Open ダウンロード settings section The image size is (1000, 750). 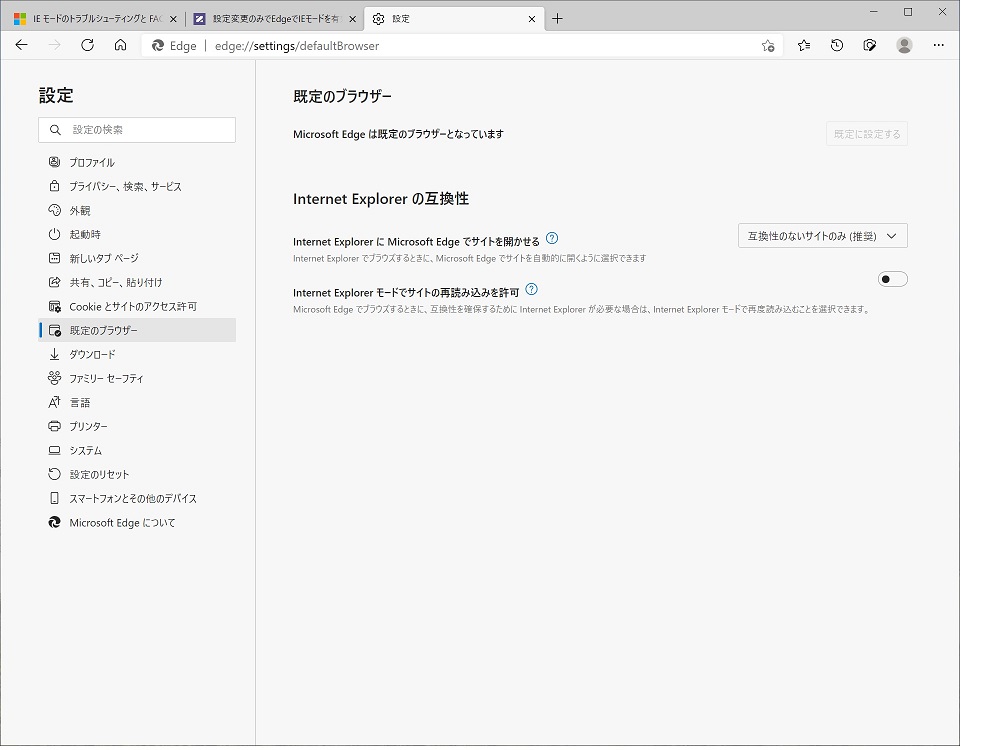[137, 355]
